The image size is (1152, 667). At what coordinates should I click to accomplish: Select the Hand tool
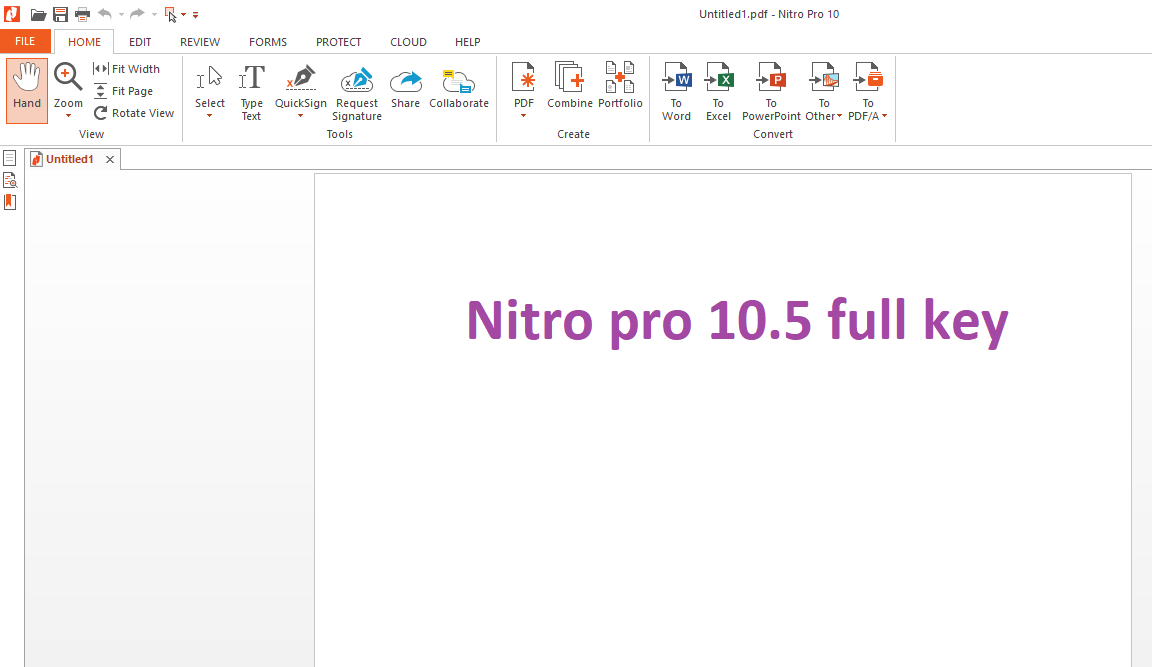(26, 88)
